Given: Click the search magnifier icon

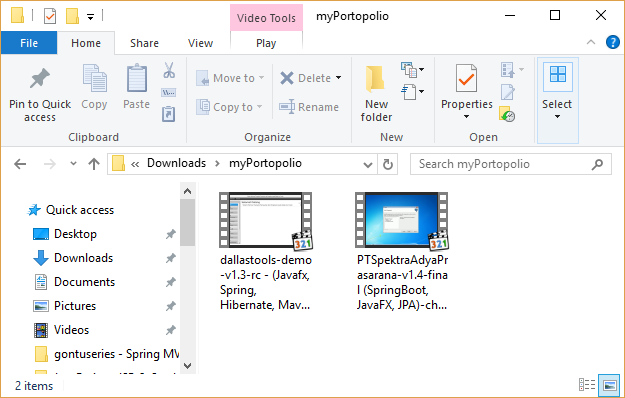Looking at the screenshot, I should (597, 164).
